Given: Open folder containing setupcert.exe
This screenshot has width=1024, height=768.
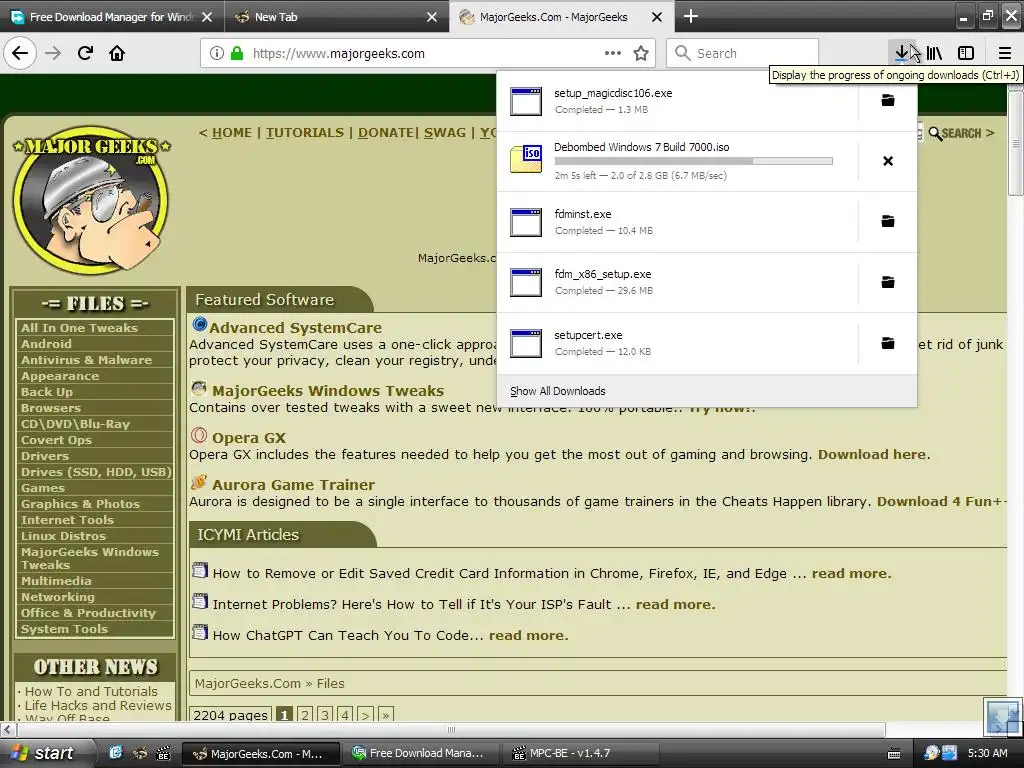Looking at the screenshot, I should pos(888,343).
